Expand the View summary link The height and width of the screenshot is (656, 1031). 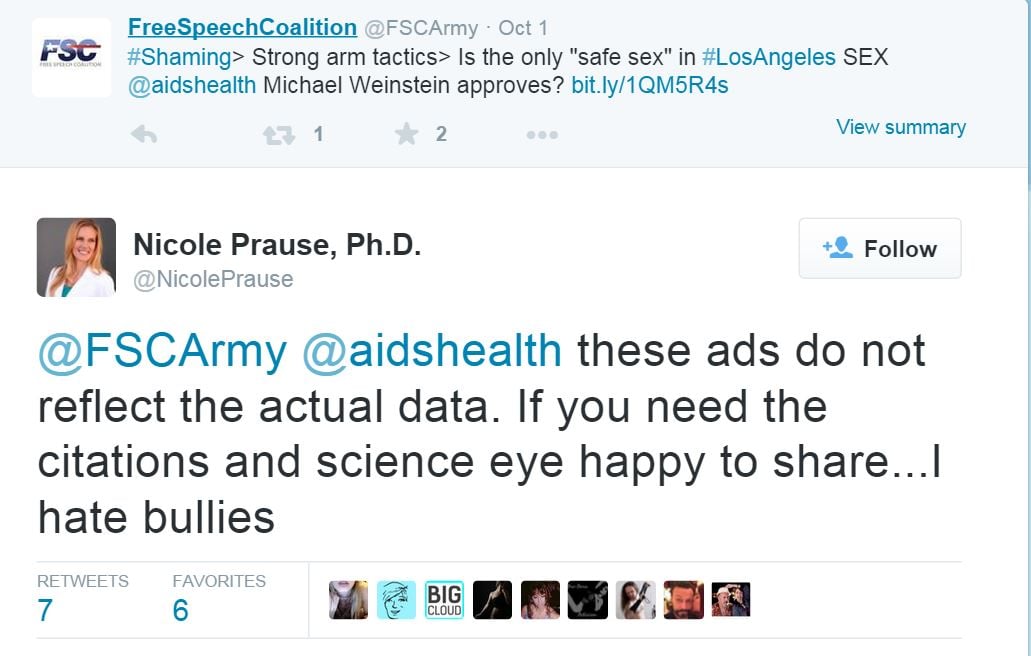[900, 127]
